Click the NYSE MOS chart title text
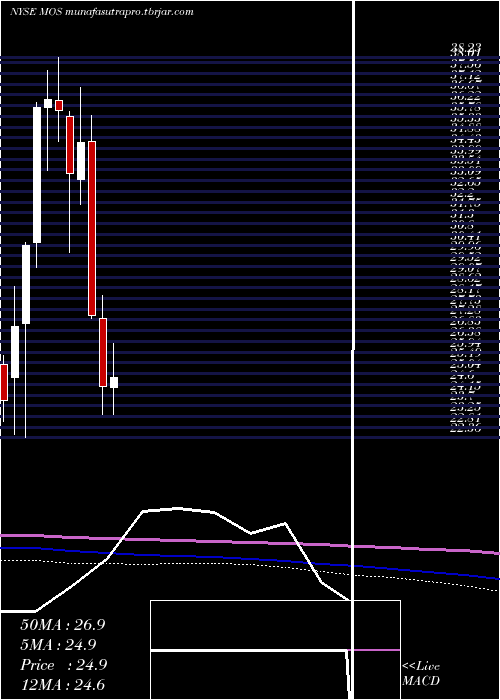 tap(102, 12)
